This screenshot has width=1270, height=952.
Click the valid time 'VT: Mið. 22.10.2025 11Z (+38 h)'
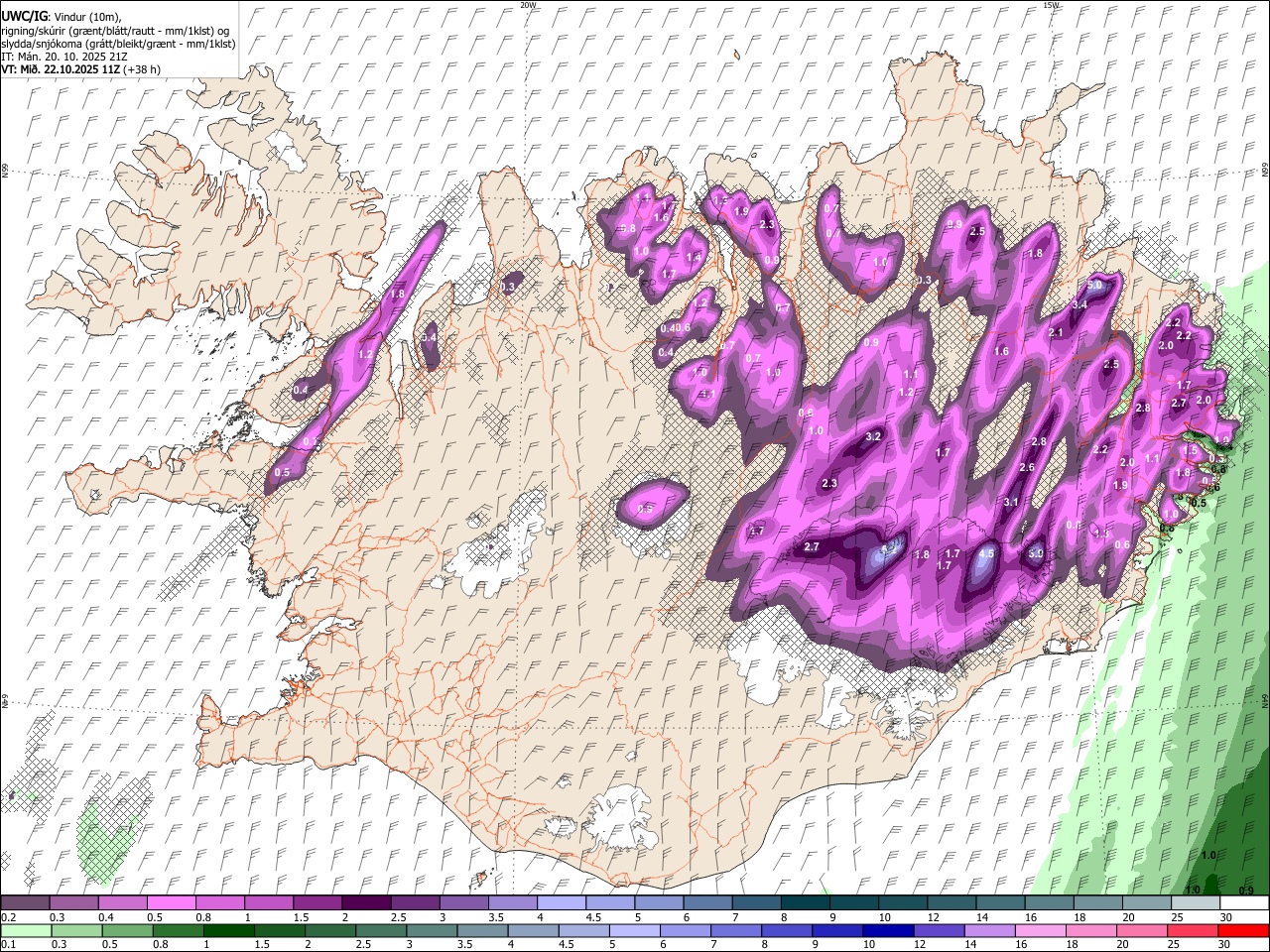80,69
